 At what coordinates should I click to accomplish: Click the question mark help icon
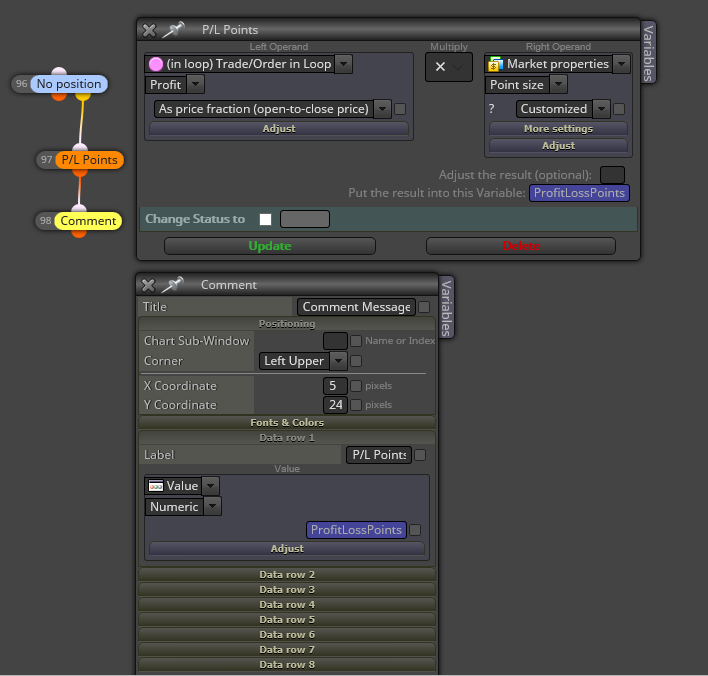tap(492, 109)
